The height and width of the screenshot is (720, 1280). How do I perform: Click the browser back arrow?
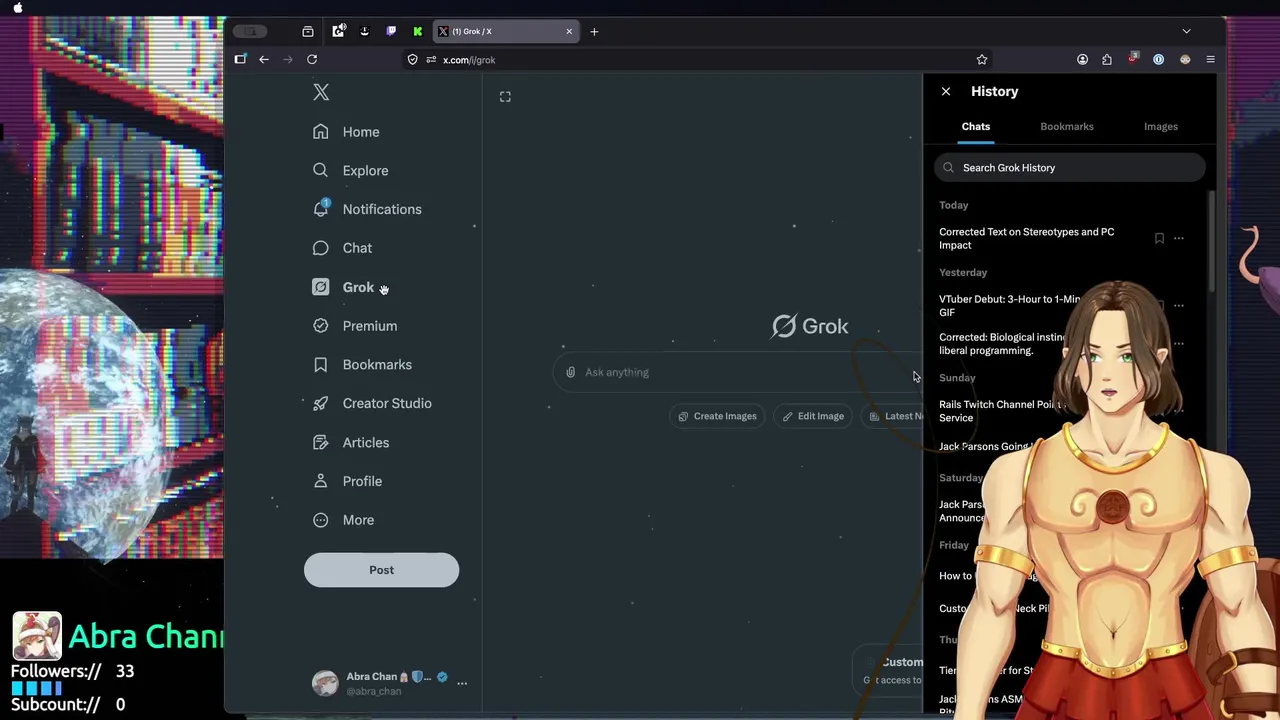264,60
